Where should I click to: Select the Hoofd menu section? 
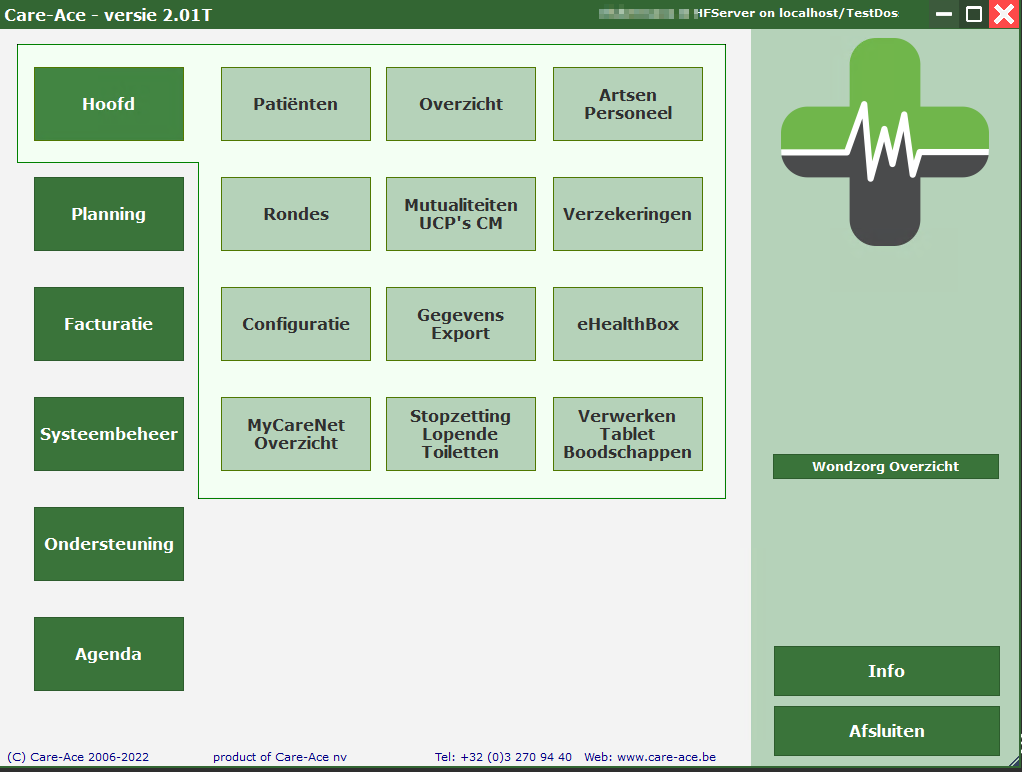[109, 104]
